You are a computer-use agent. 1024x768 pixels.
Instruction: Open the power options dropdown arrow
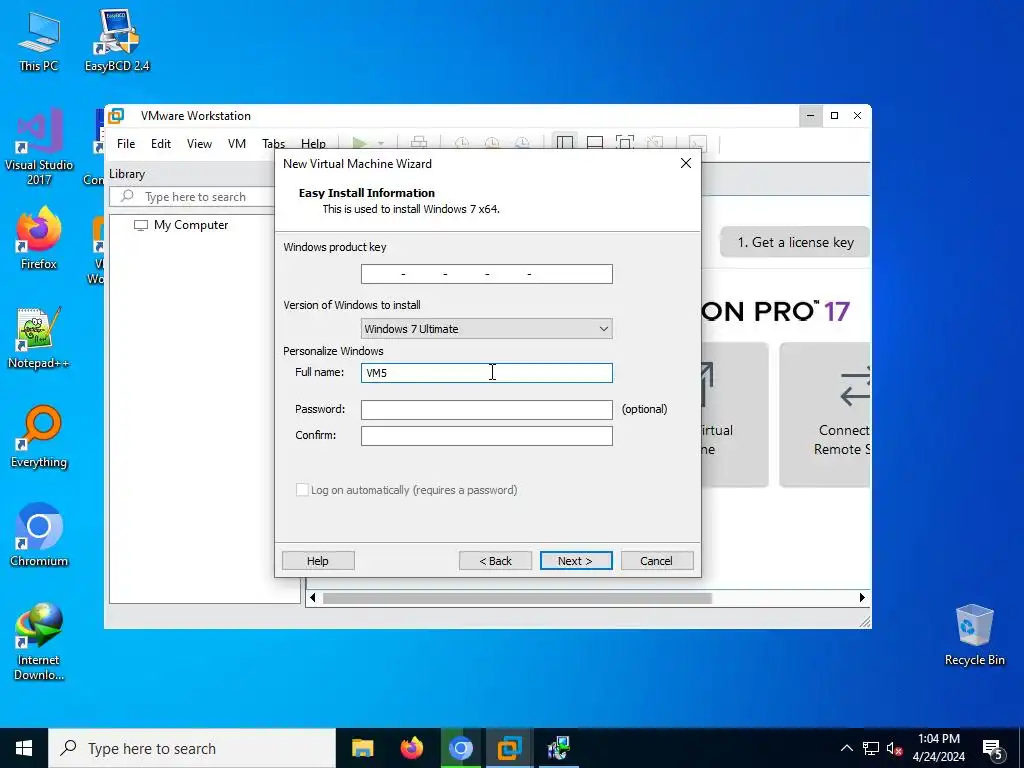click(x=381, y=143)
